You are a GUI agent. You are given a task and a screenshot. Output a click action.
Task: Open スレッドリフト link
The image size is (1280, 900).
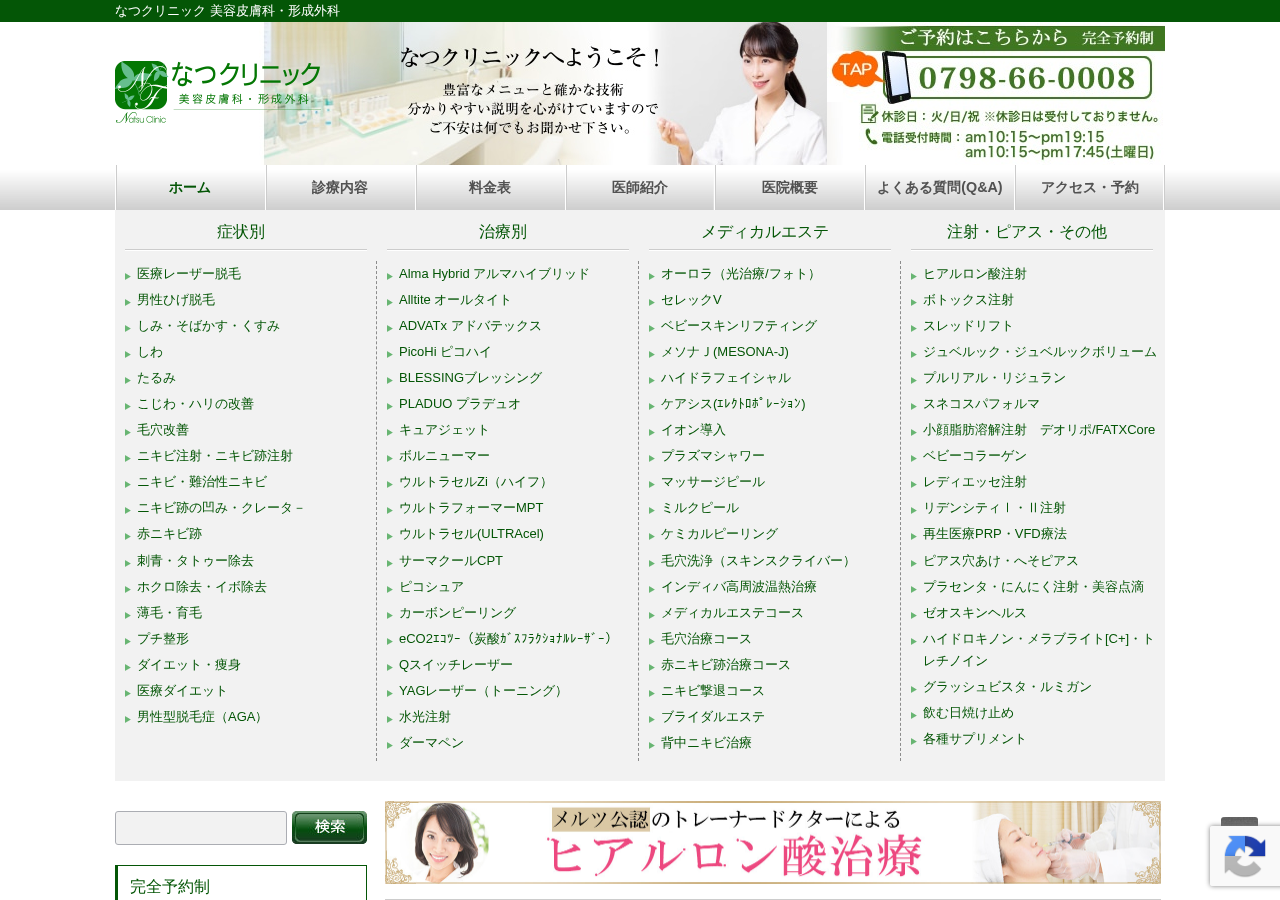[x=968, y=326]
